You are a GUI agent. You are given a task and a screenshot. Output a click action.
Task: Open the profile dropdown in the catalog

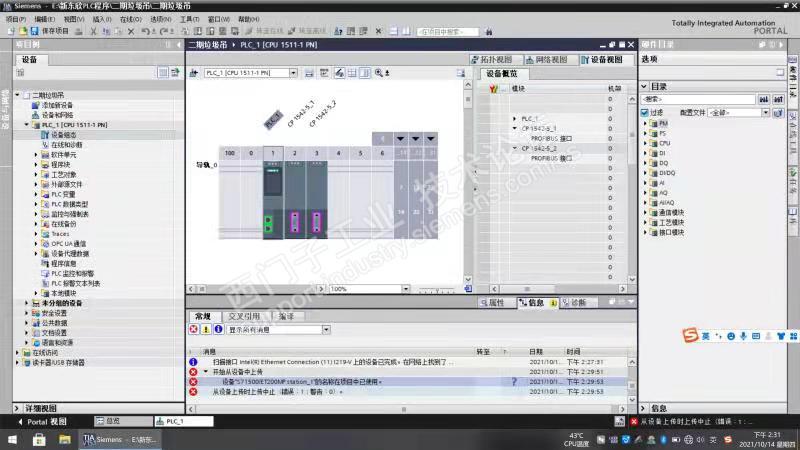pos(765,112)
